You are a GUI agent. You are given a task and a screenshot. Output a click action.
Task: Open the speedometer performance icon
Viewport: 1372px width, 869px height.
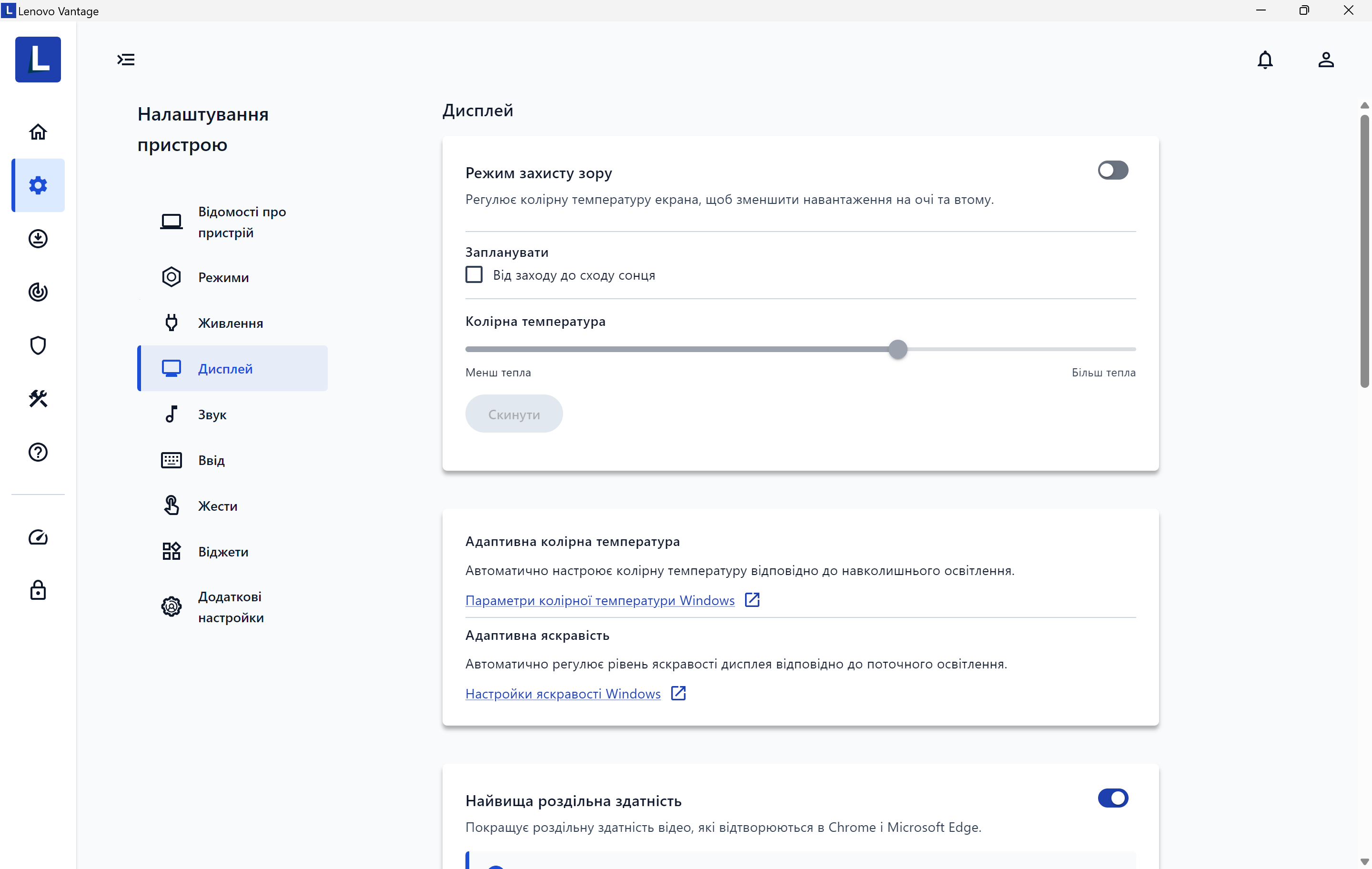(x=38, y=537)
